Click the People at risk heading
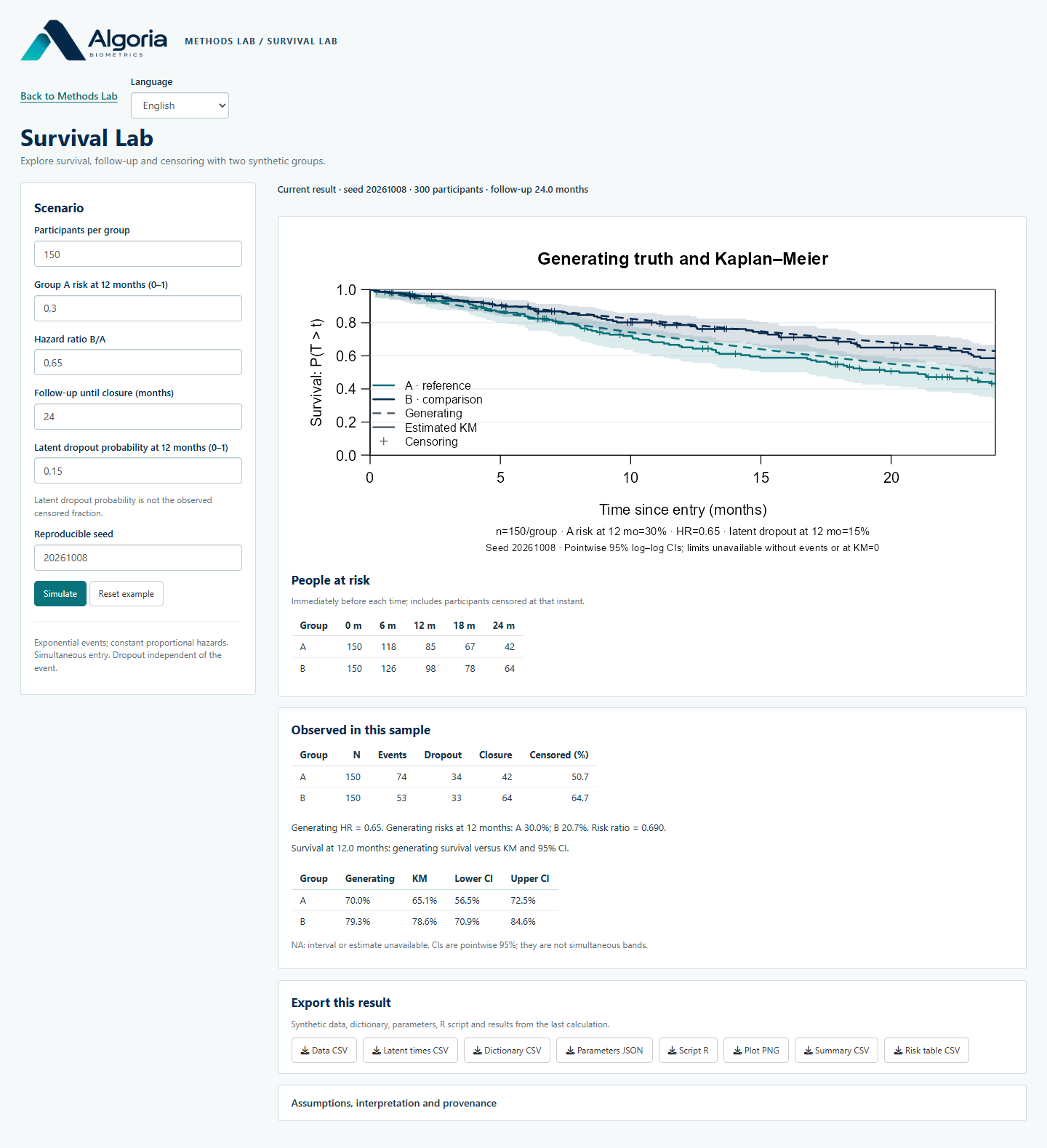This screenshot has height=1148, width=1047. [330, 580]
